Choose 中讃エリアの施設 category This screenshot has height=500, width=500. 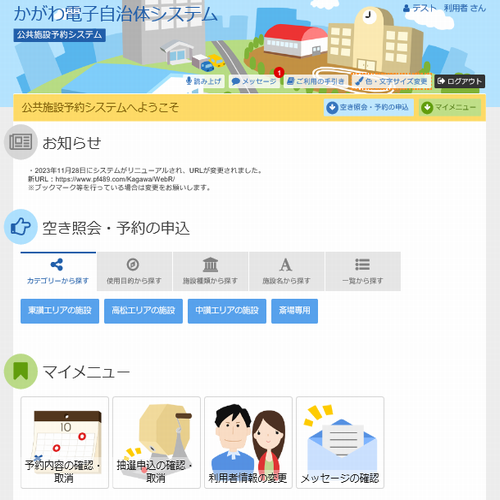[227, 311]
